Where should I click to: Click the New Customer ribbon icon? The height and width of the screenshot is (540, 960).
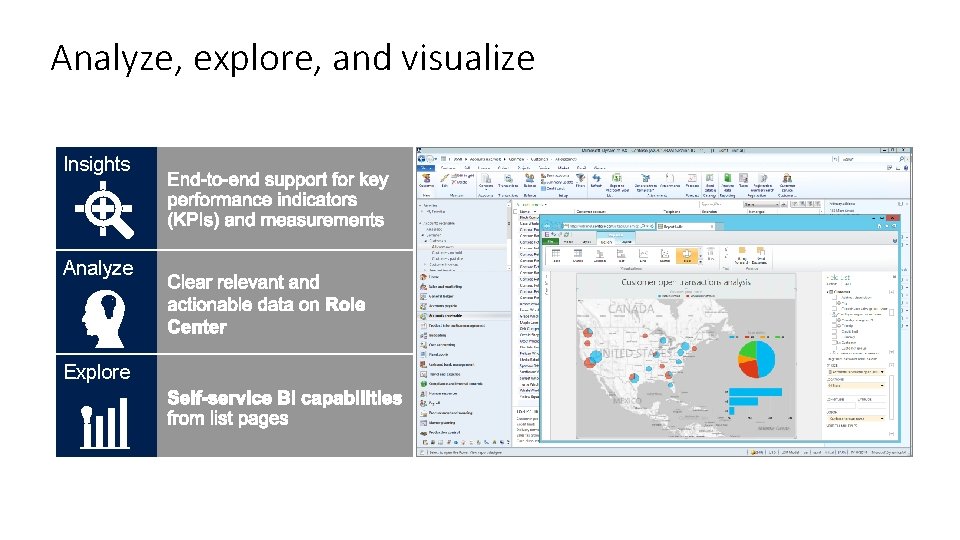click(x=427, y=179)
